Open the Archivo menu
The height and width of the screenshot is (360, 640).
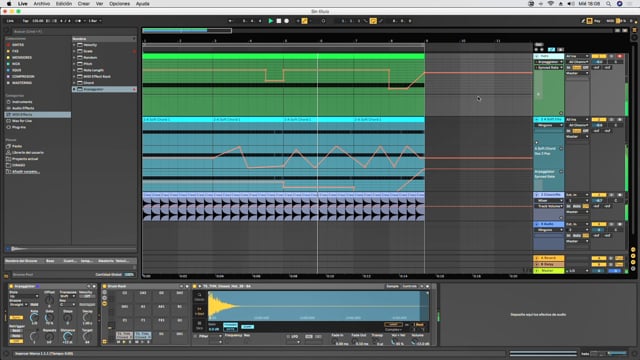click(x=42, y=4)
